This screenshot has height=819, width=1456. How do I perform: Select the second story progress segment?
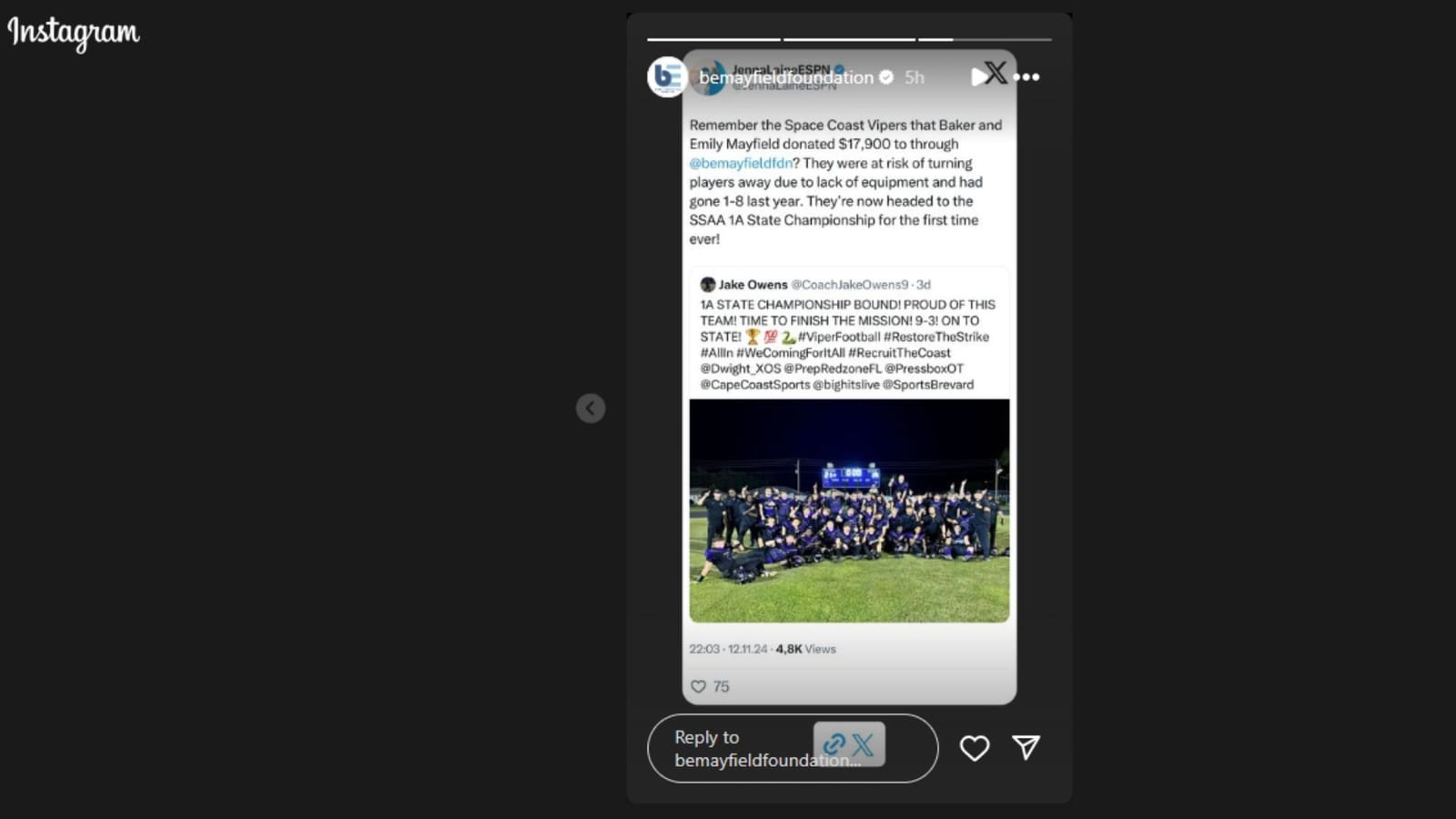(x=849, y=39)
